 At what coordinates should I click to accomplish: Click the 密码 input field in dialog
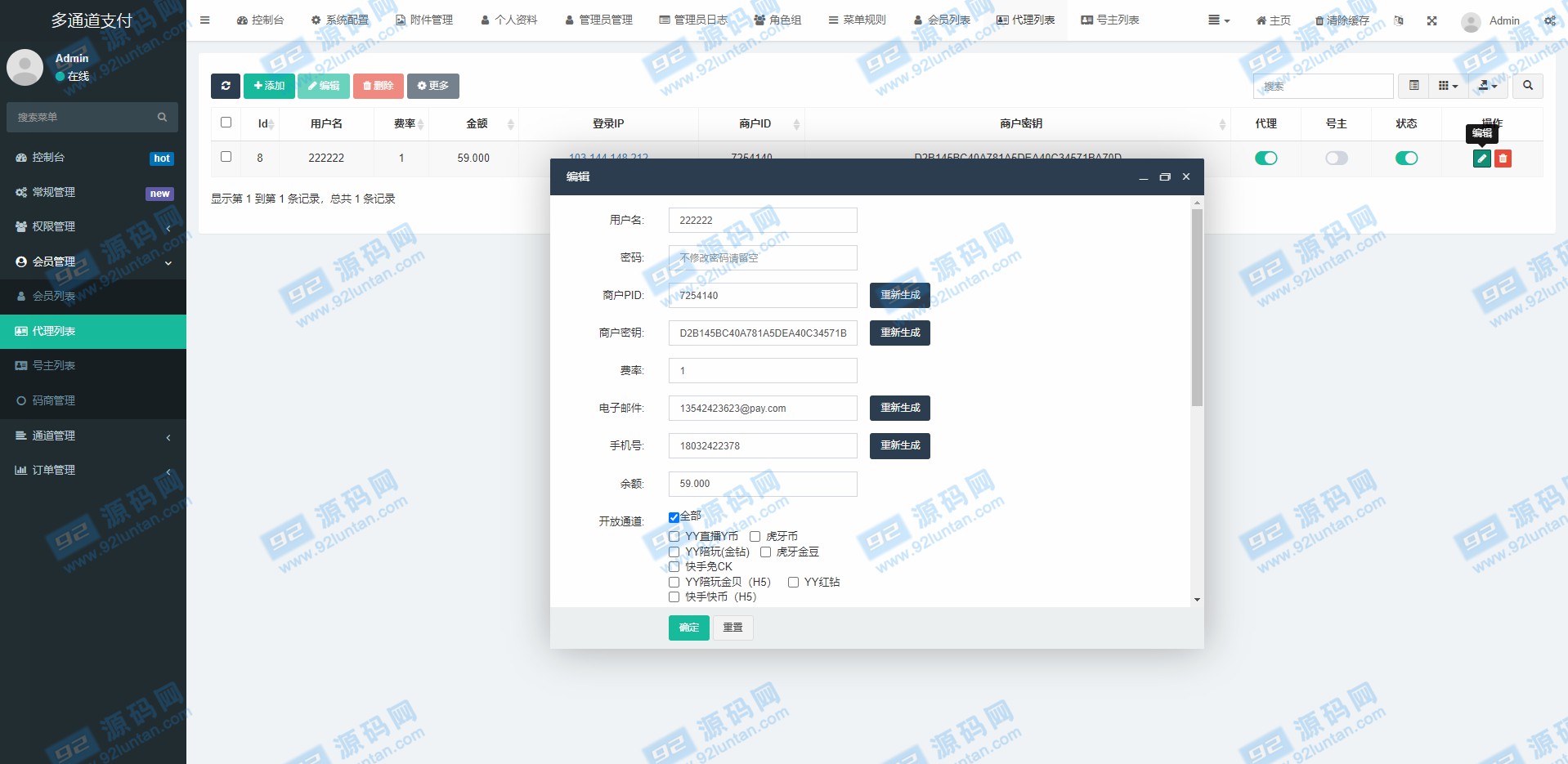click(x=763, y=257)
